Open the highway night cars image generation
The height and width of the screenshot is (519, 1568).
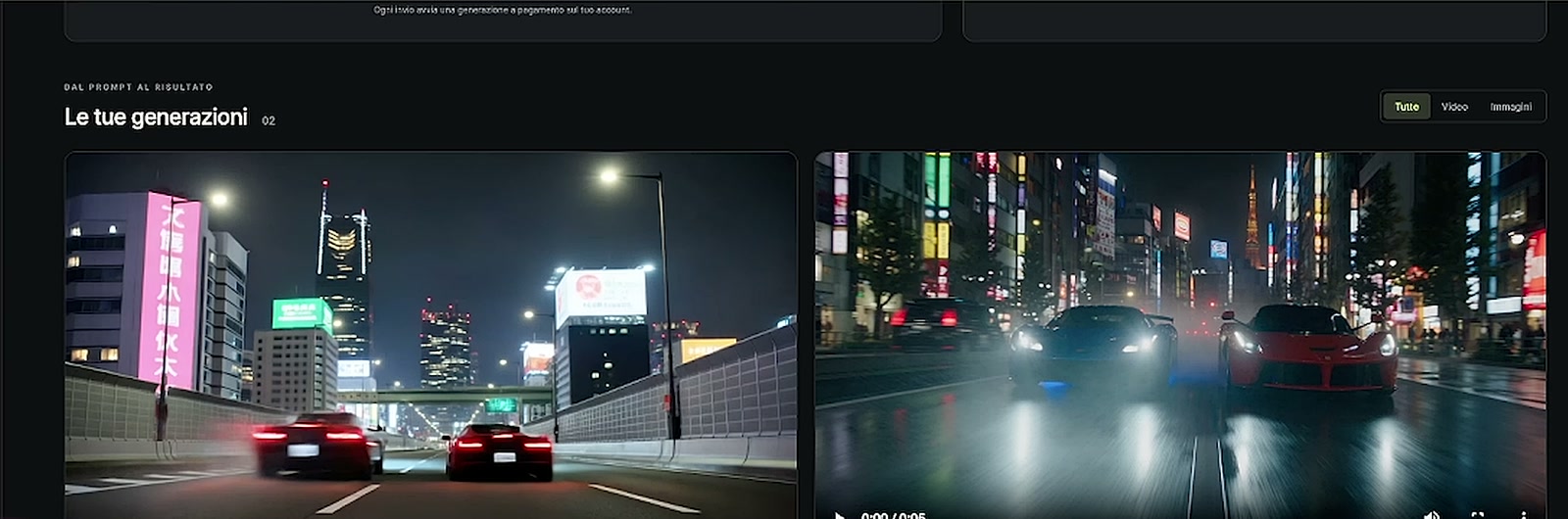(431, 335)
